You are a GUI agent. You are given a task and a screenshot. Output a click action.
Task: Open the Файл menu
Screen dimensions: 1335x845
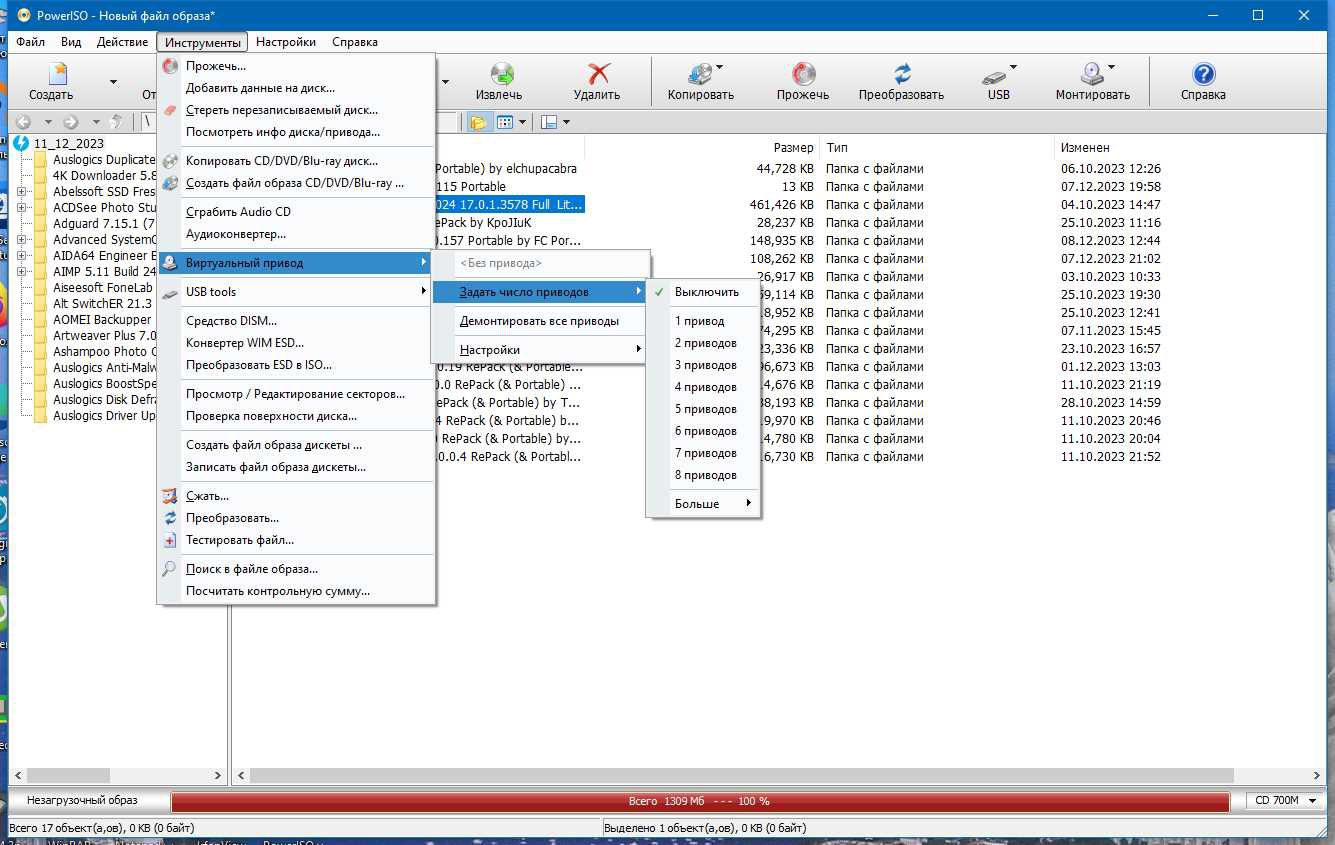click(x=30, y=42)
